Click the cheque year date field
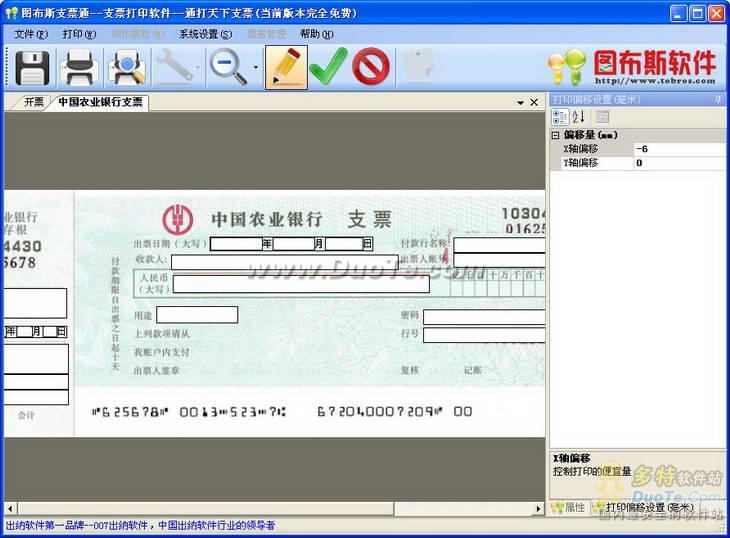 click(236, 243)
